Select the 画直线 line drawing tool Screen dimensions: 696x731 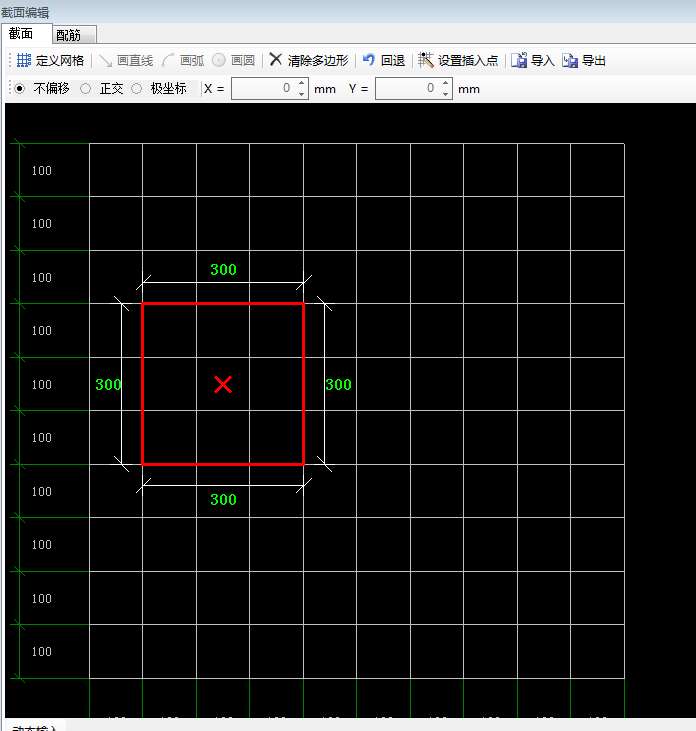(x=106, y=60)
